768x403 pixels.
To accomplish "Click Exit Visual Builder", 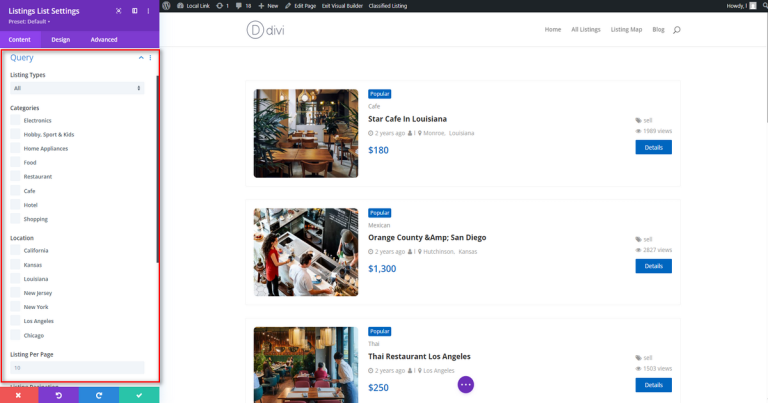I will coord(342,6).
